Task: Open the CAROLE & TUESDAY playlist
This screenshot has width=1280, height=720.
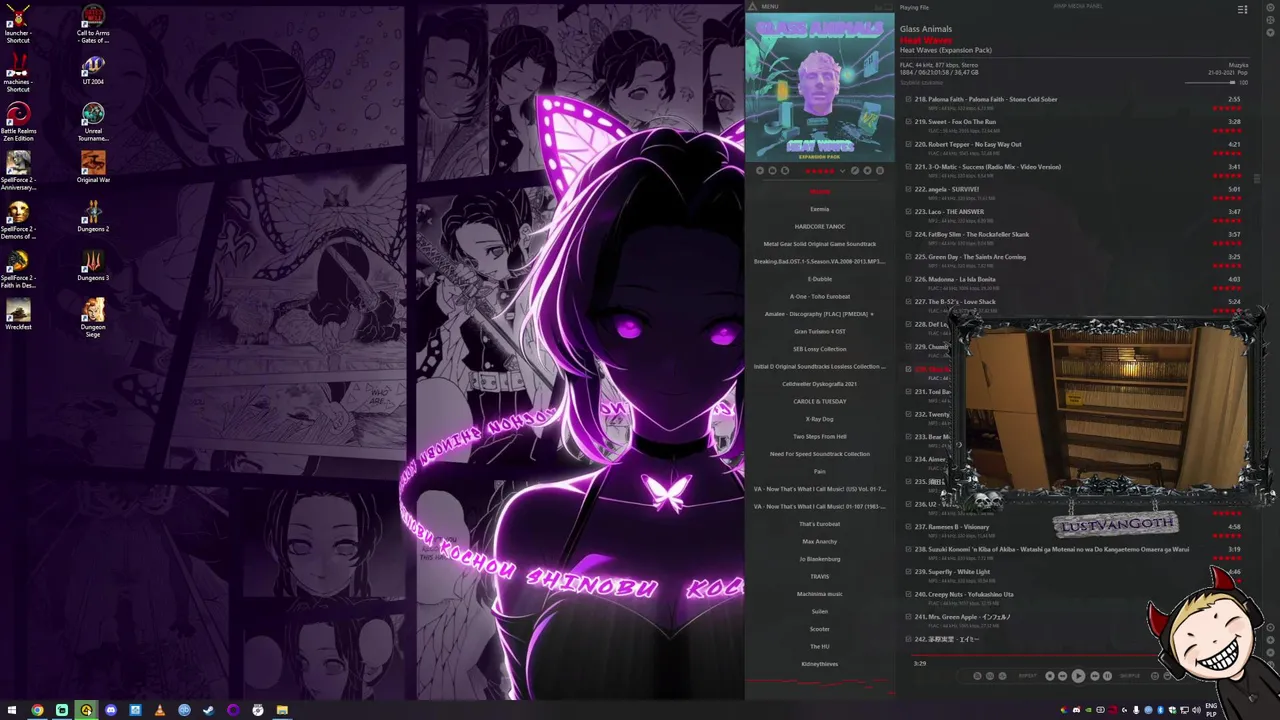Action: click(x=819, y=401)
